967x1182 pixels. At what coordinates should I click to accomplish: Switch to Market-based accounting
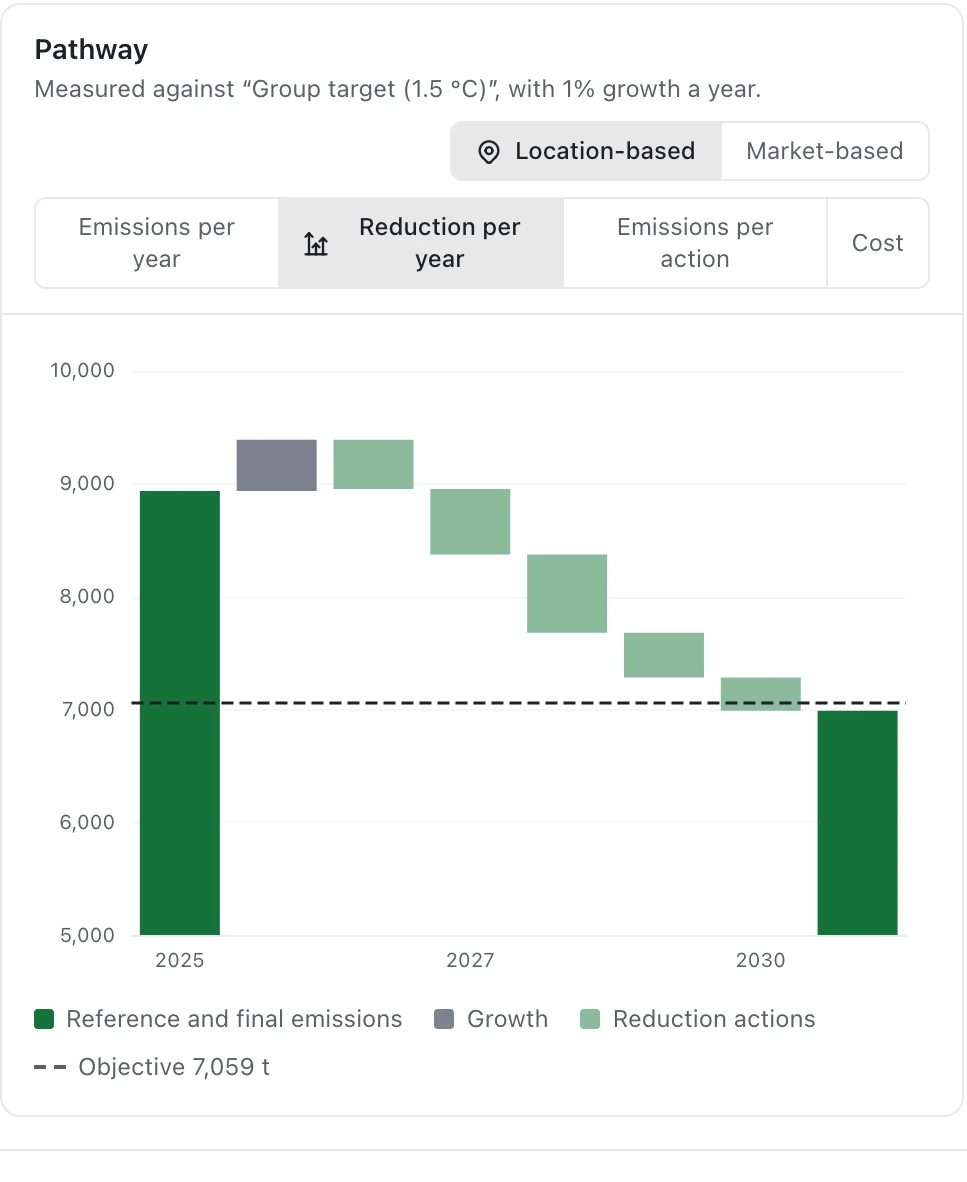pos(825,152)
